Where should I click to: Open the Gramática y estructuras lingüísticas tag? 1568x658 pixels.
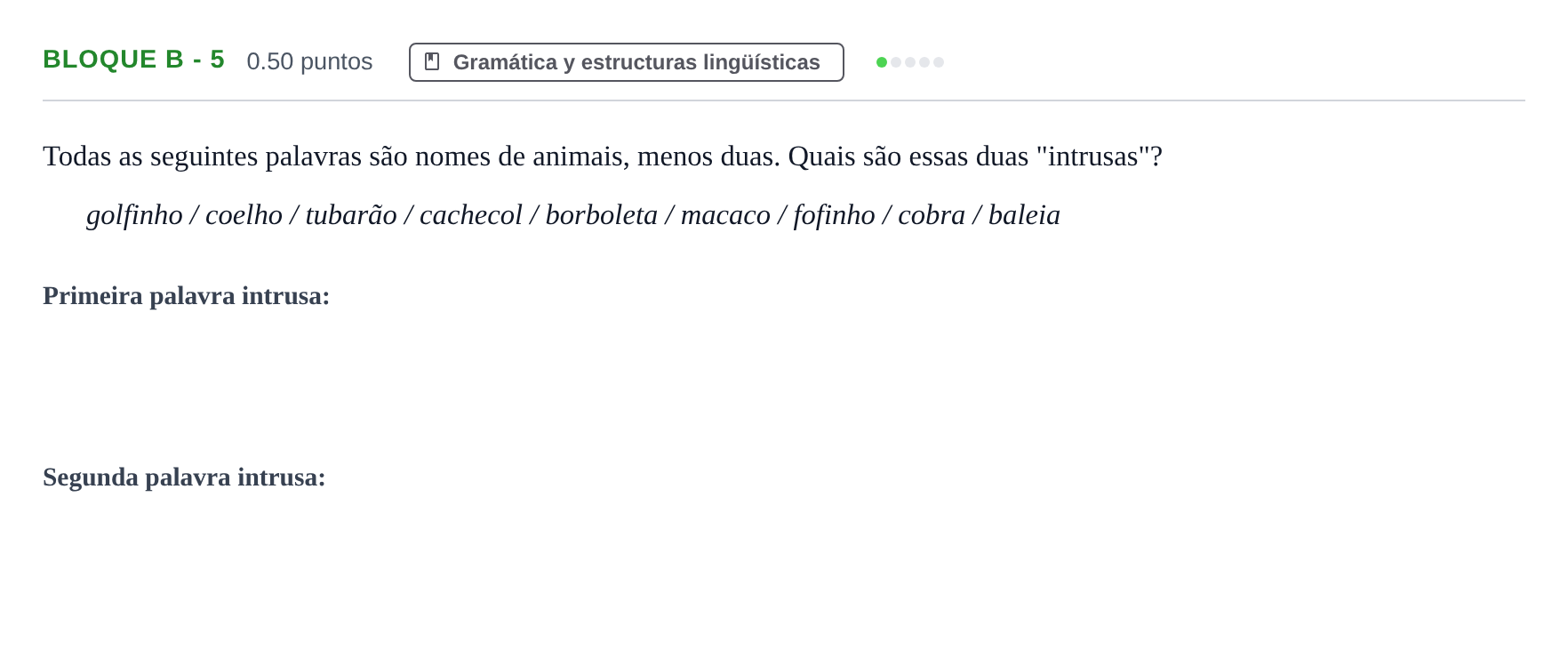point(627,62)
